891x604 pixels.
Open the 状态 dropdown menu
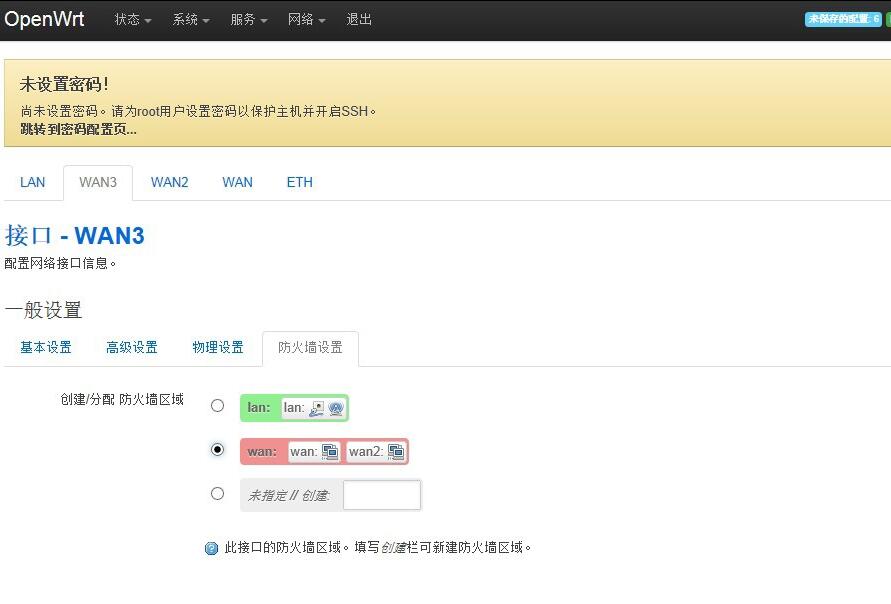click(x=133, y=20)
